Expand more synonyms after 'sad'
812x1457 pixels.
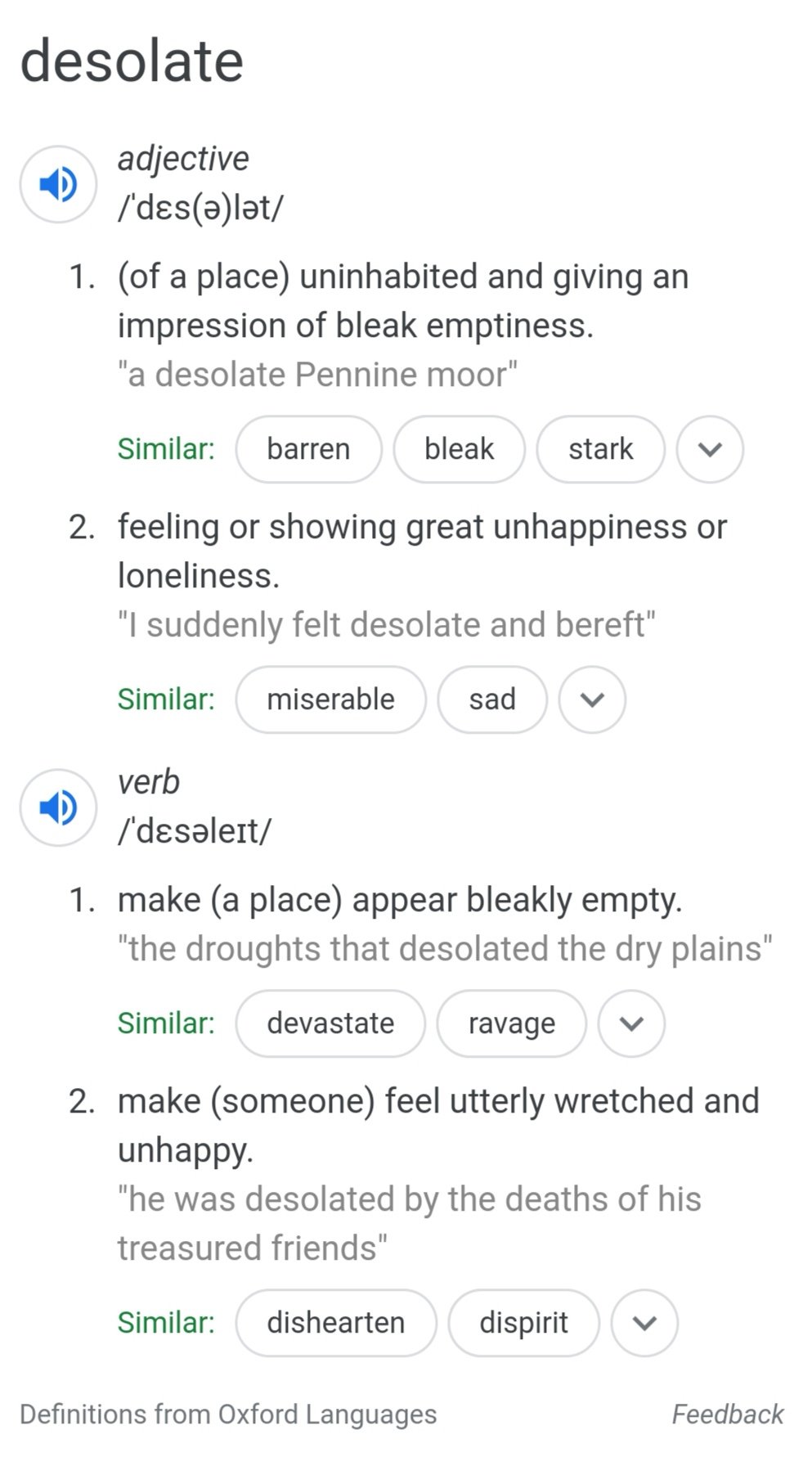[x=592, y=699]
